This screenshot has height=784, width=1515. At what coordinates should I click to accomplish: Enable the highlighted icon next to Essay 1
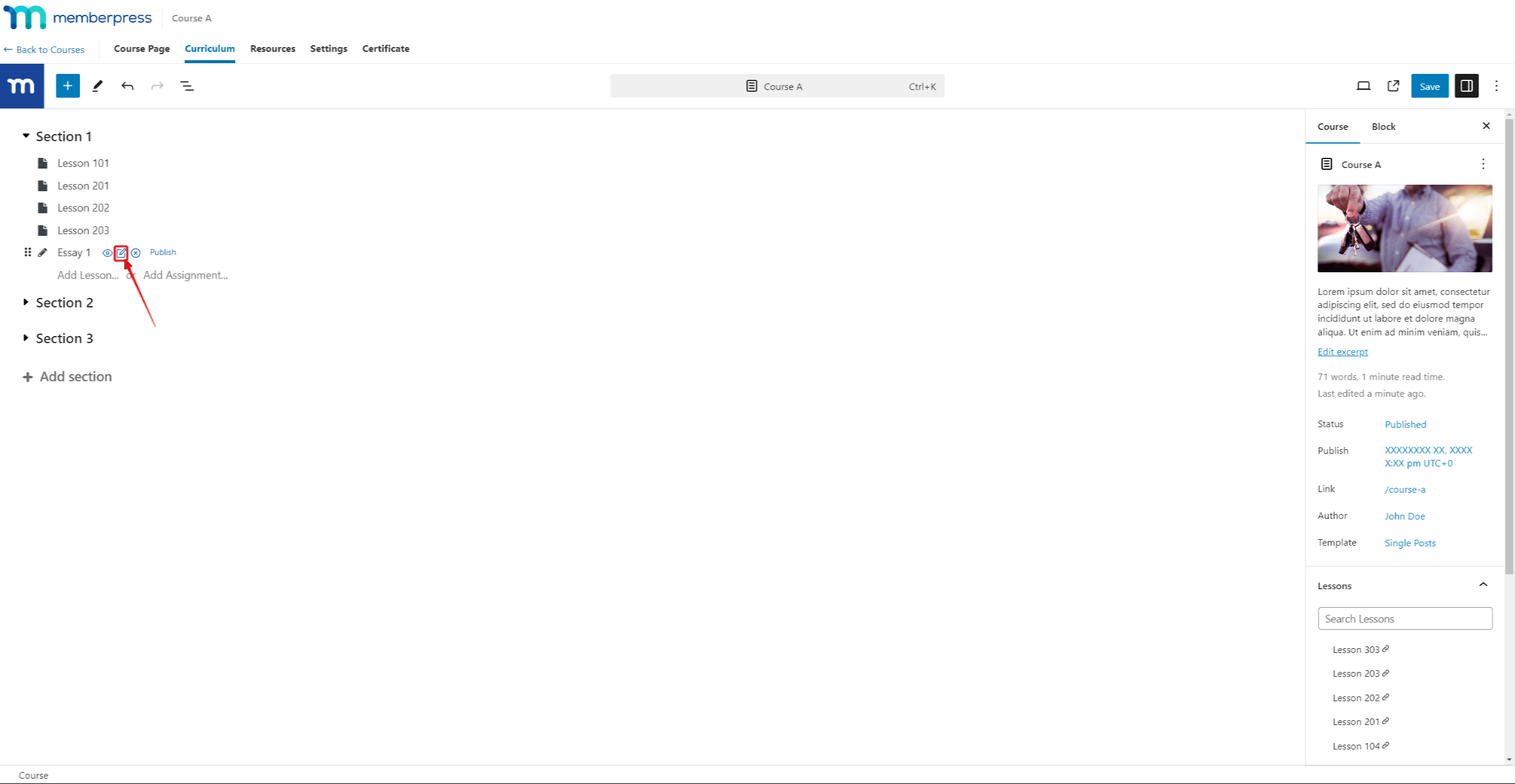pyautogui.click(x=122, y=252)
